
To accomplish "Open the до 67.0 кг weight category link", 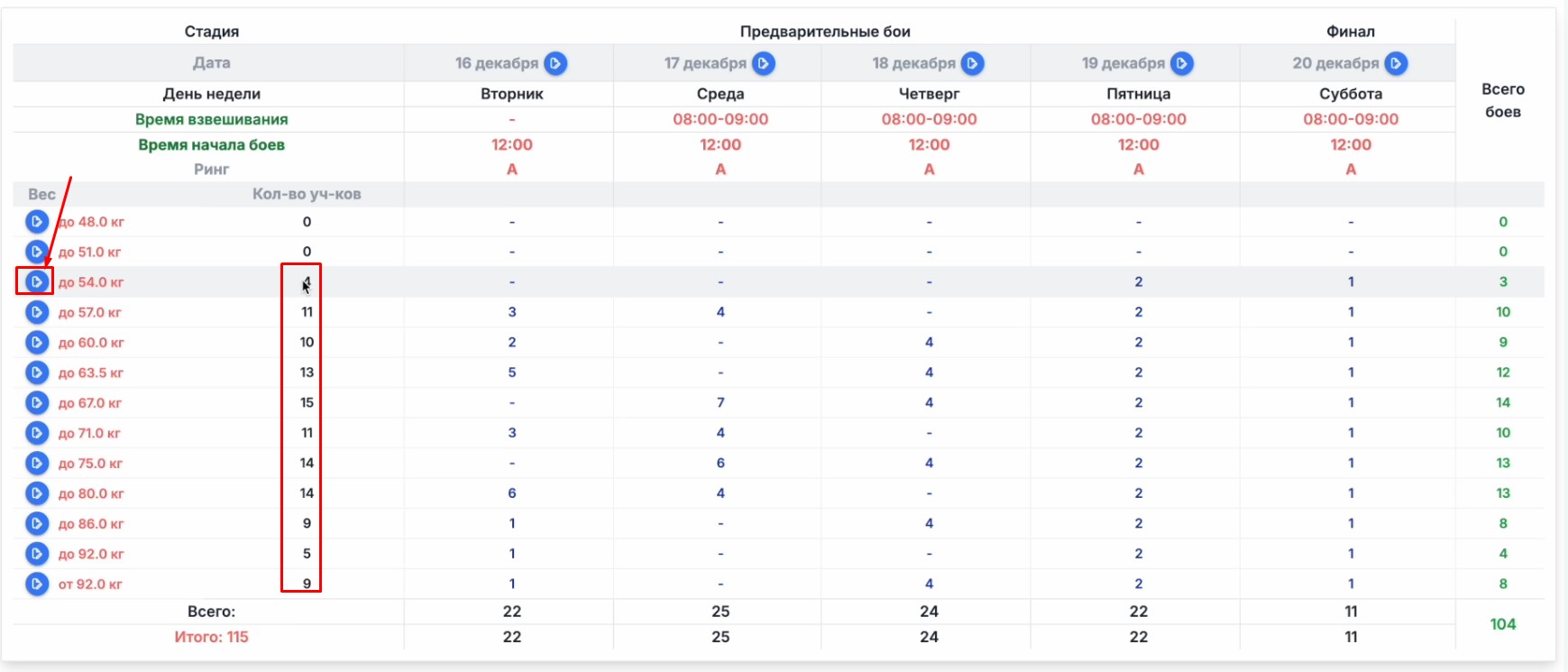I will 90,403.
